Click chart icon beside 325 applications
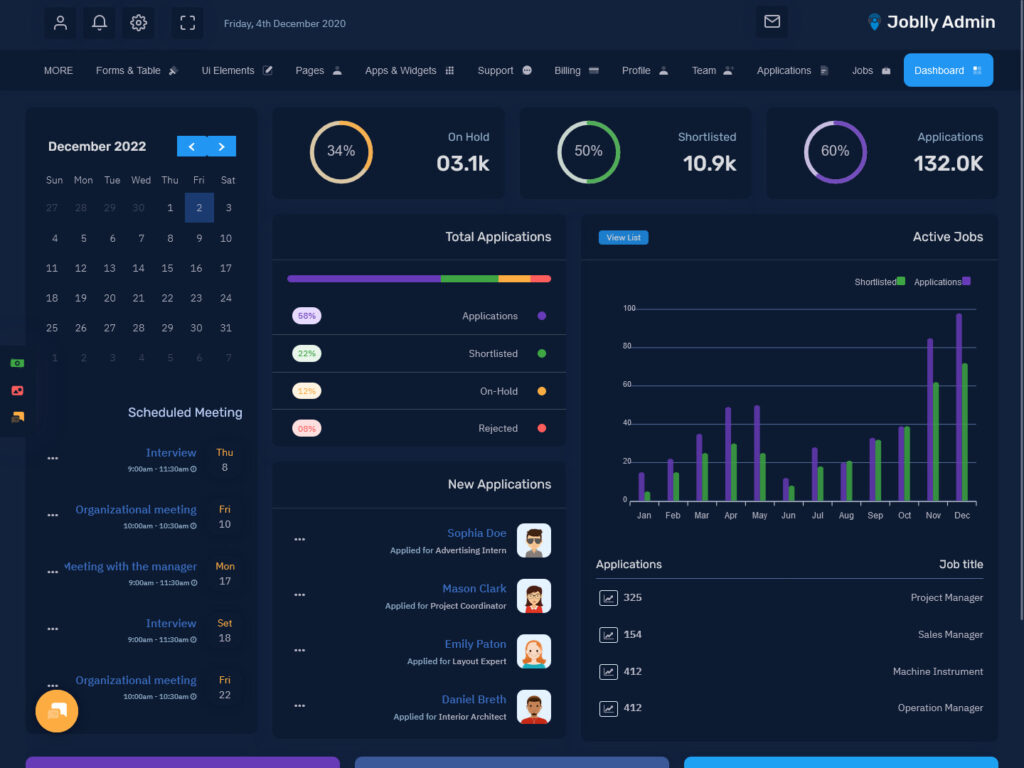 pos(608,598)
